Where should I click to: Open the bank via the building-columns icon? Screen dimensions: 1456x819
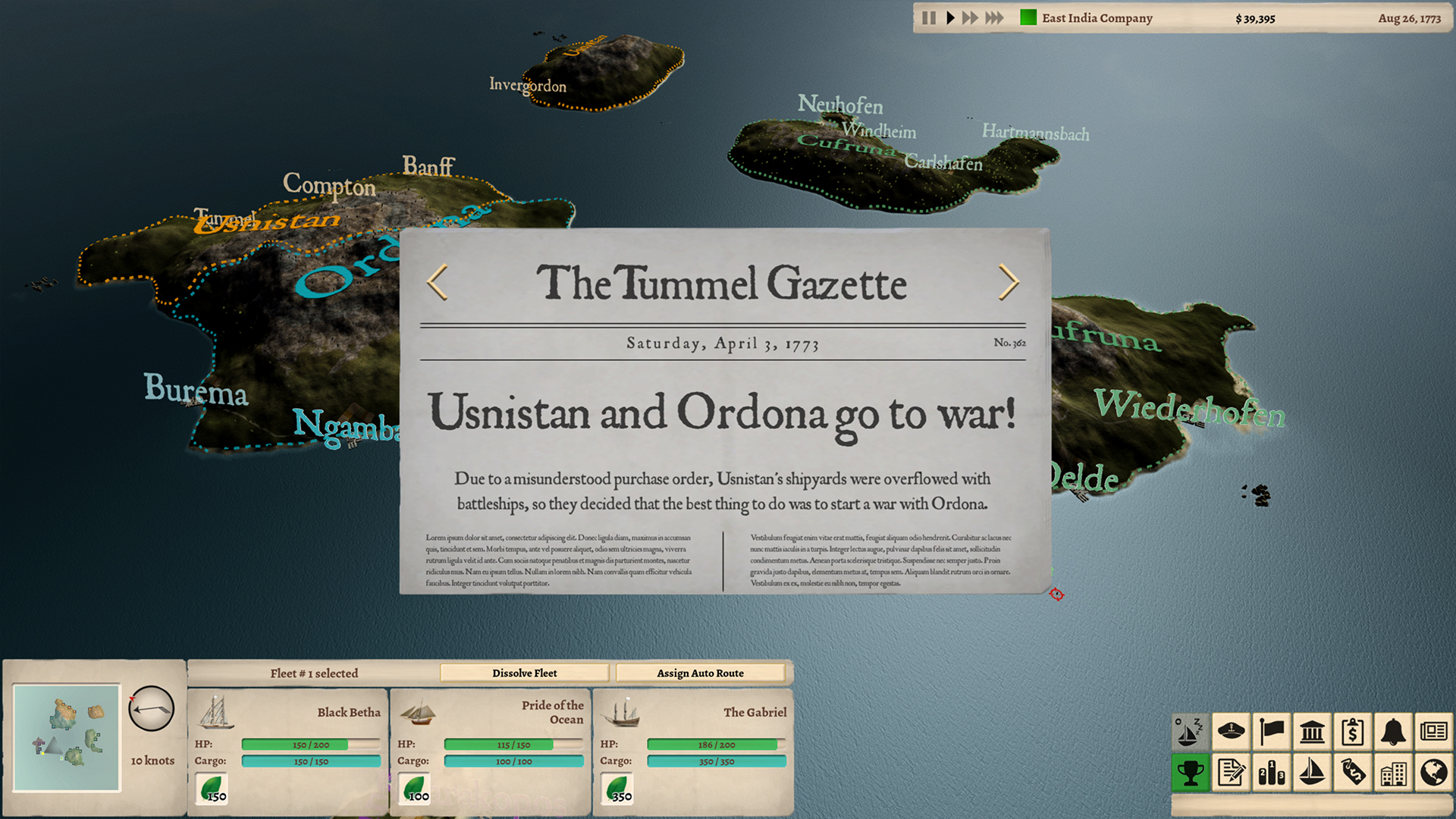1313,733
